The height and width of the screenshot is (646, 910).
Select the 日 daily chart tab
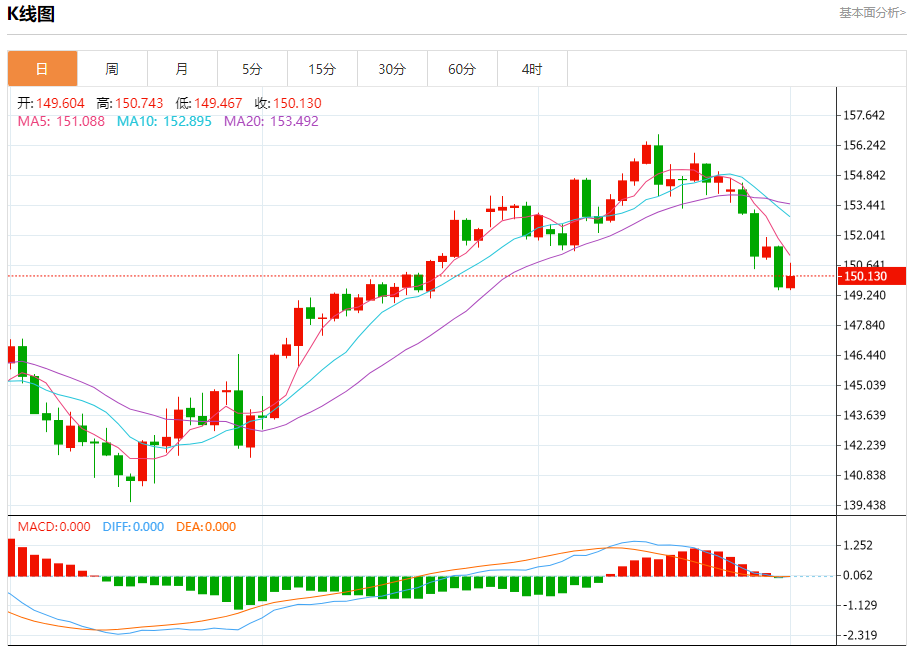[42, 69]
